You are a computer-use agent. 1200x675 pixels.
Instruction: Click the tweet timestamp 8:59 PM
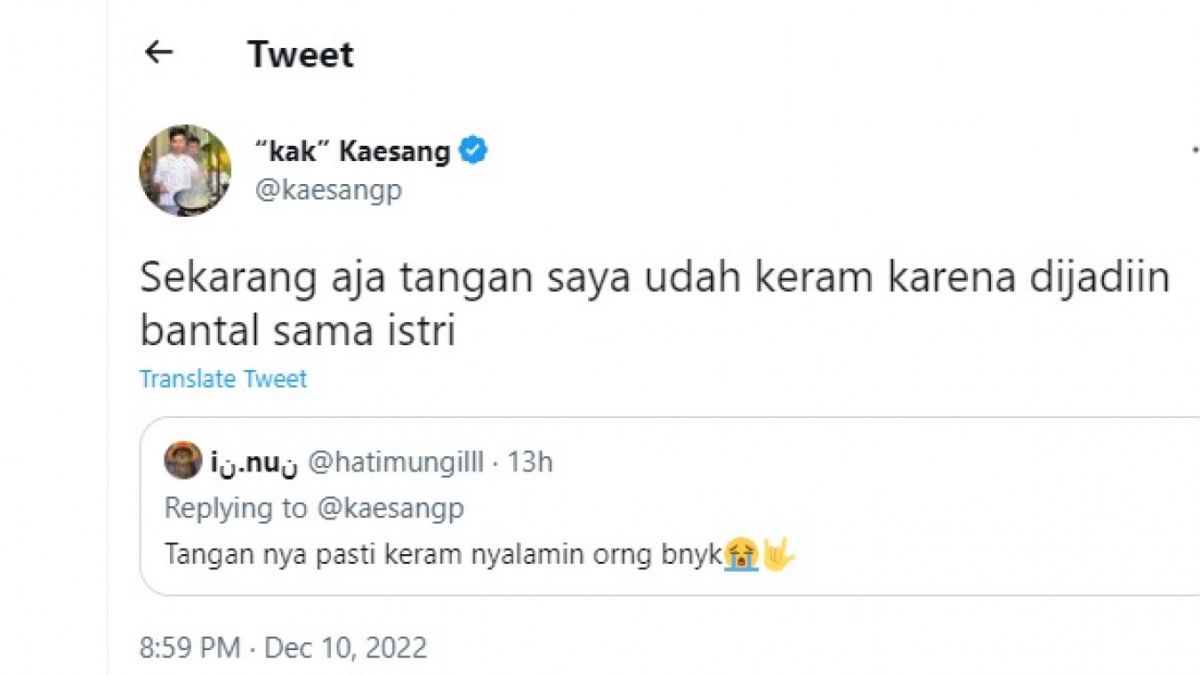[185, 646]
